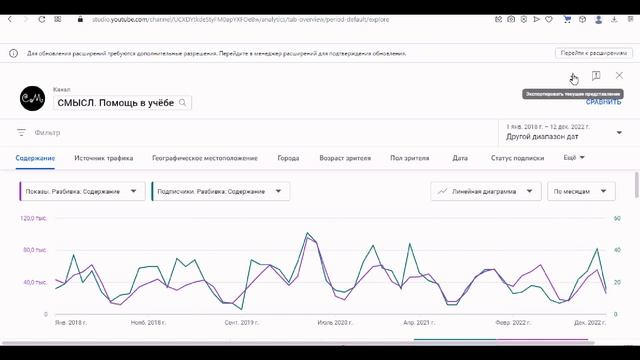Open the 'Возраст зрителя' tab

click(345, 158)
